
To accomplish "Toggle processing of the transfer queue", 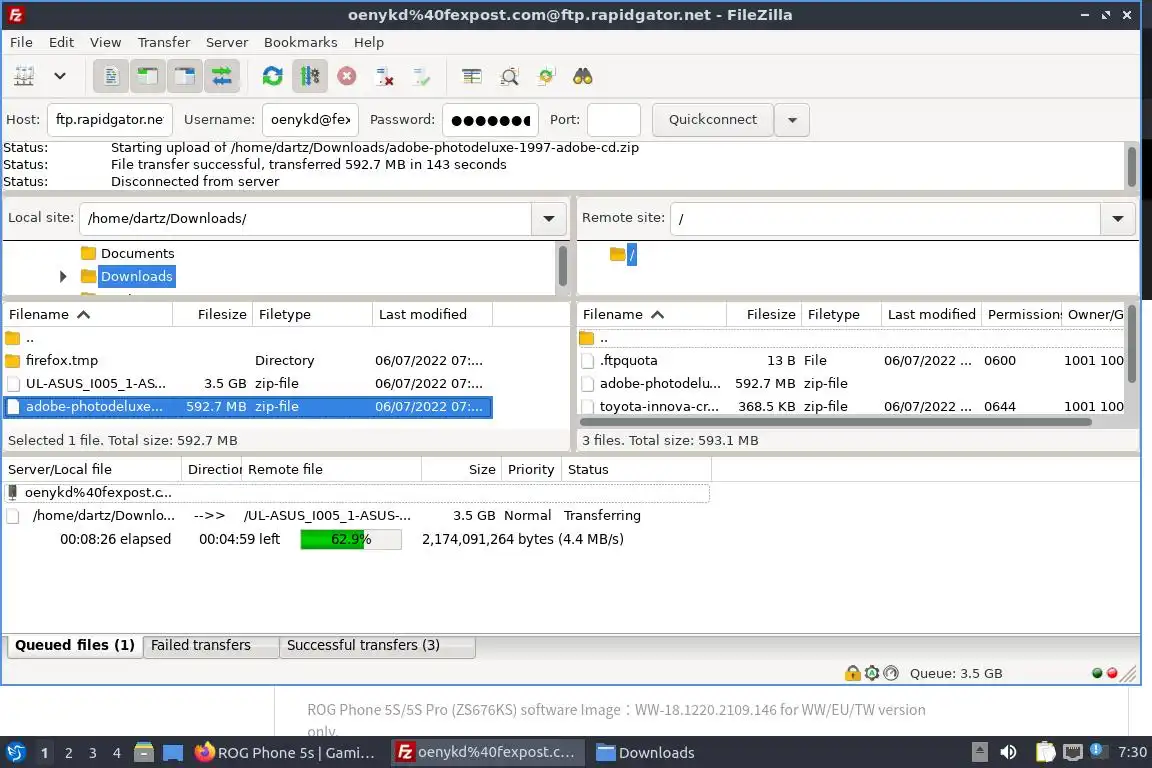I will click(x=310, y=76).
